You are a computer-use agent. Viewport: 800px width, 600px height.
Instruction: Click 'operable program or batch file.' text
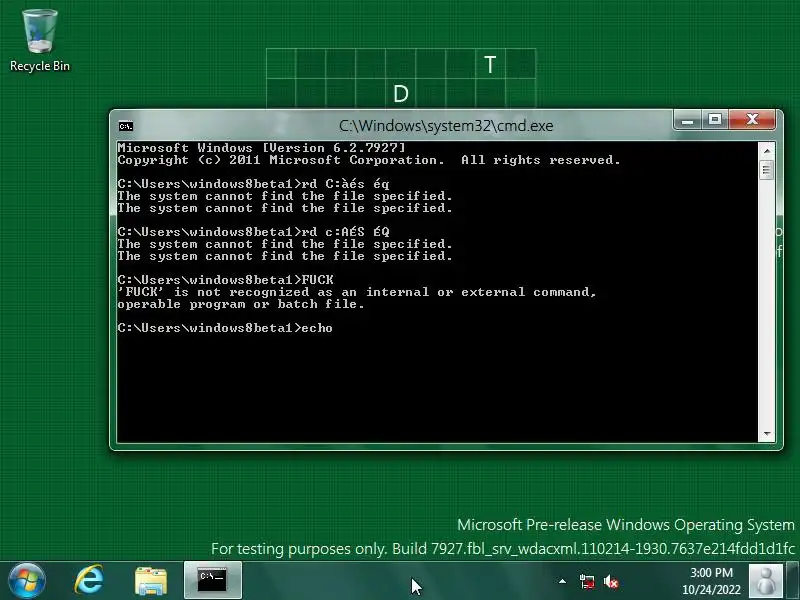[241, 304]
